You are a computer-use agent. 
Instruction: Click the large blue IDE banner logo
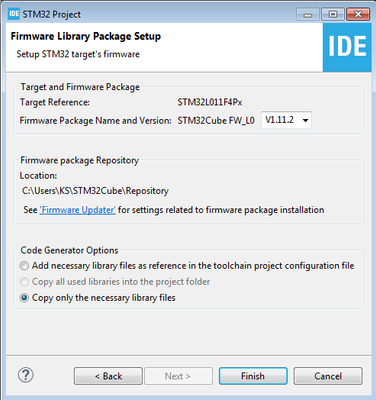pyautogui.click(x=347, y=47)
